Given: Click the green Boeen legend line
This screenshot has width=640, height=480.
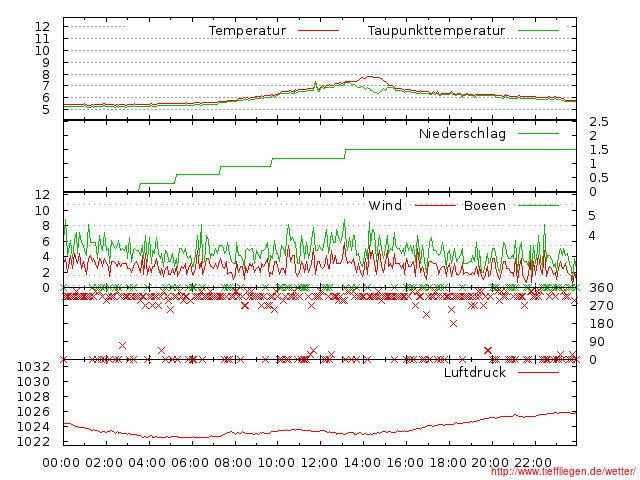Looking at the screenshot, I should coord(538,205).
